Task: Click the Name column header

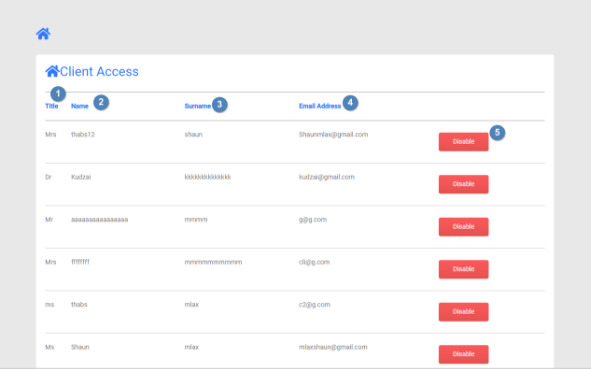Action: (80, 106)
